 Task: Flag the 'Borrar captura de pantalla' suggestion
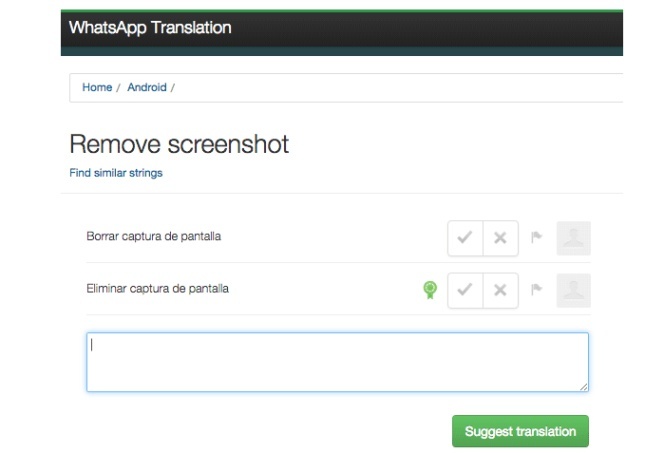tap(536, 238)
